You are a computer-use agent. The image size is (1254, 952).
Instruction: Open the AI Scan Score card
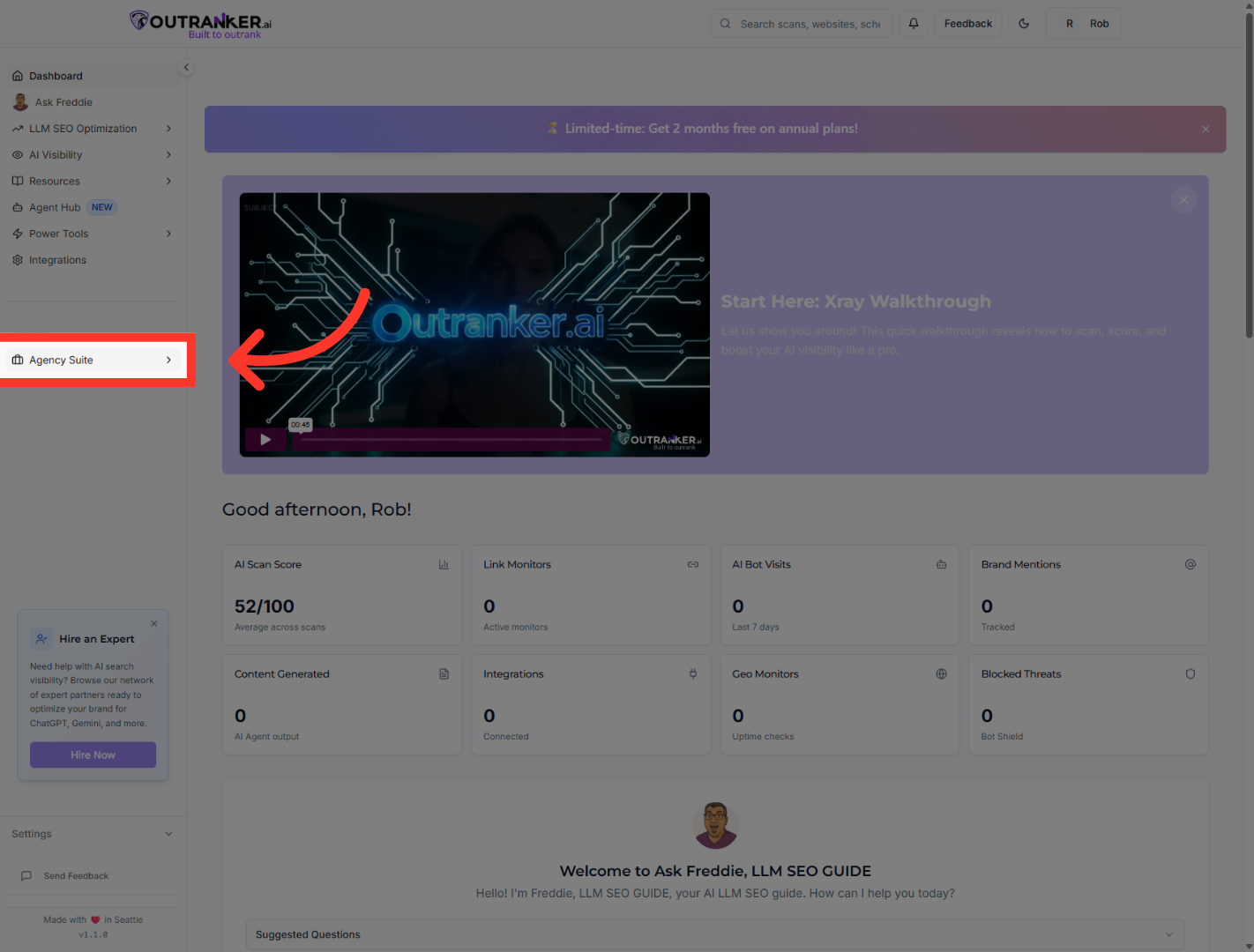pos(342,595)
